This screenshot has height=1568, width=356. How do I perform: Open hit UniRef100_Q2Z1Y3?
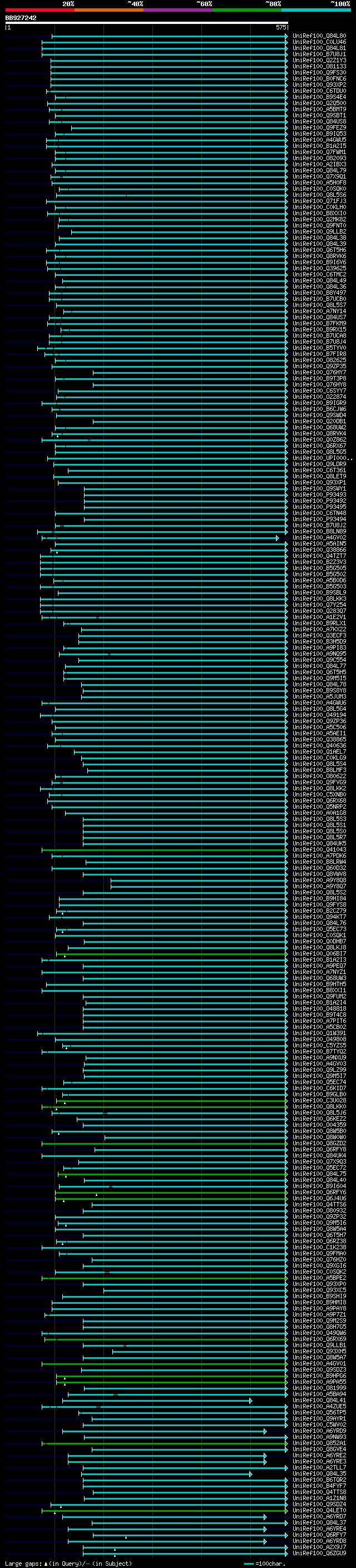319,60
